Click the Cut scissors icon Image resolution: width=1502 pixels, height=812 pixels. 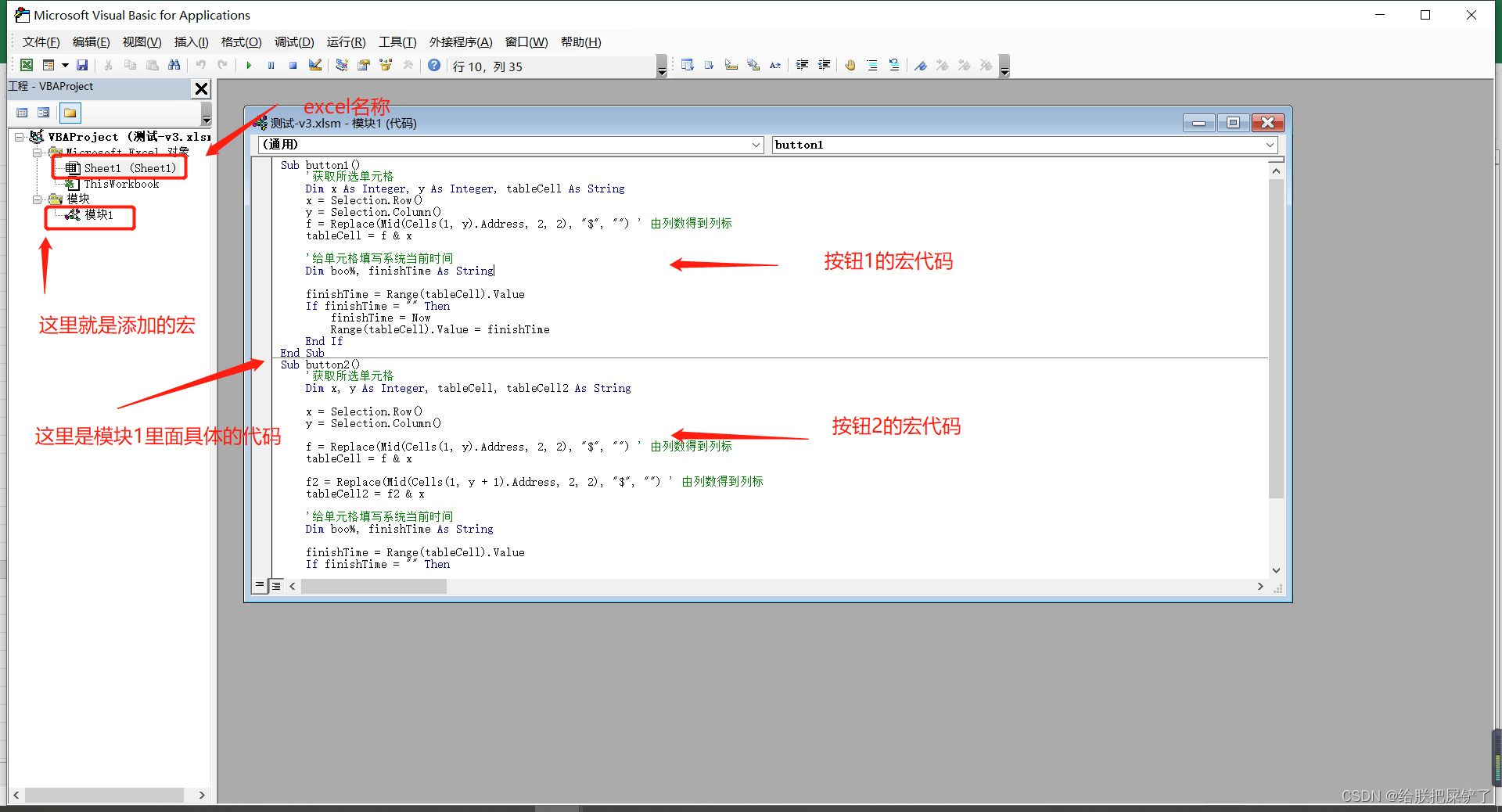109,66
